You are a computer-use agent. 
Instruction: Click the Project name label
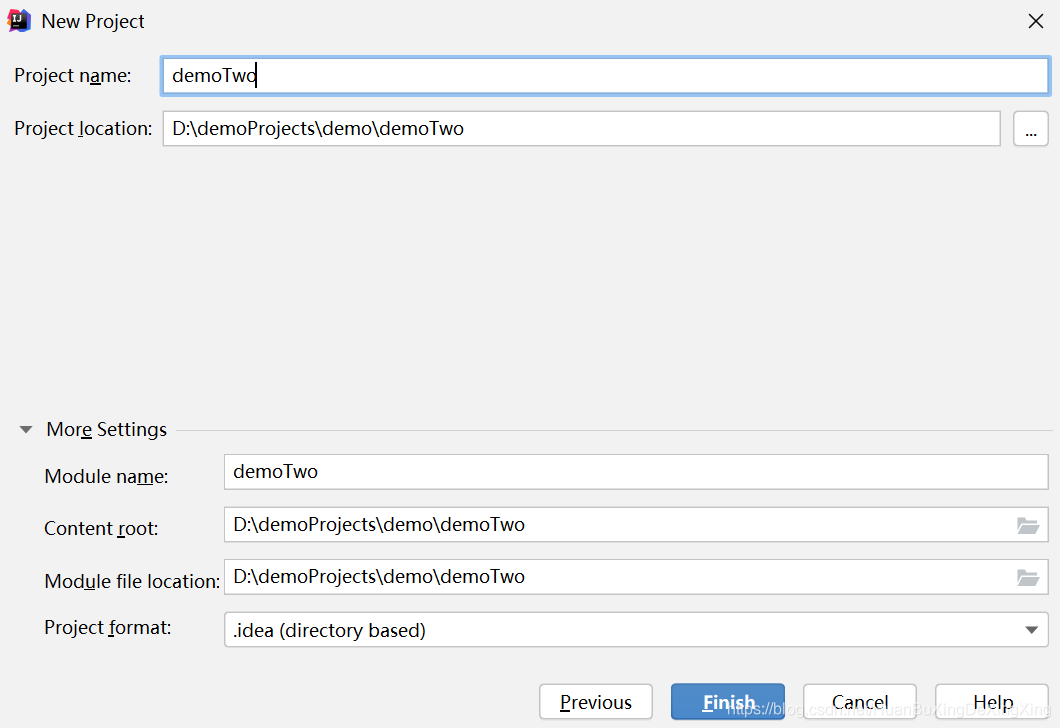tap(73, 75)
